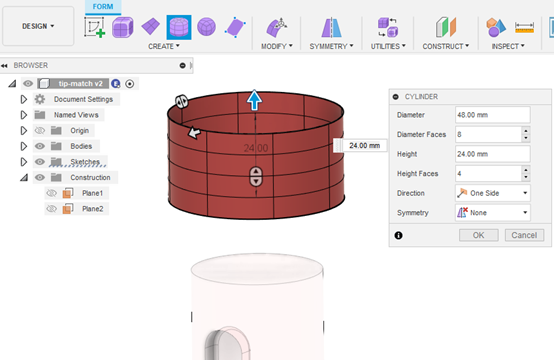Screen dimensions: 554x360
Task: Collapse the Cylinder dialog minus icon
Action: tap(396, 96)
